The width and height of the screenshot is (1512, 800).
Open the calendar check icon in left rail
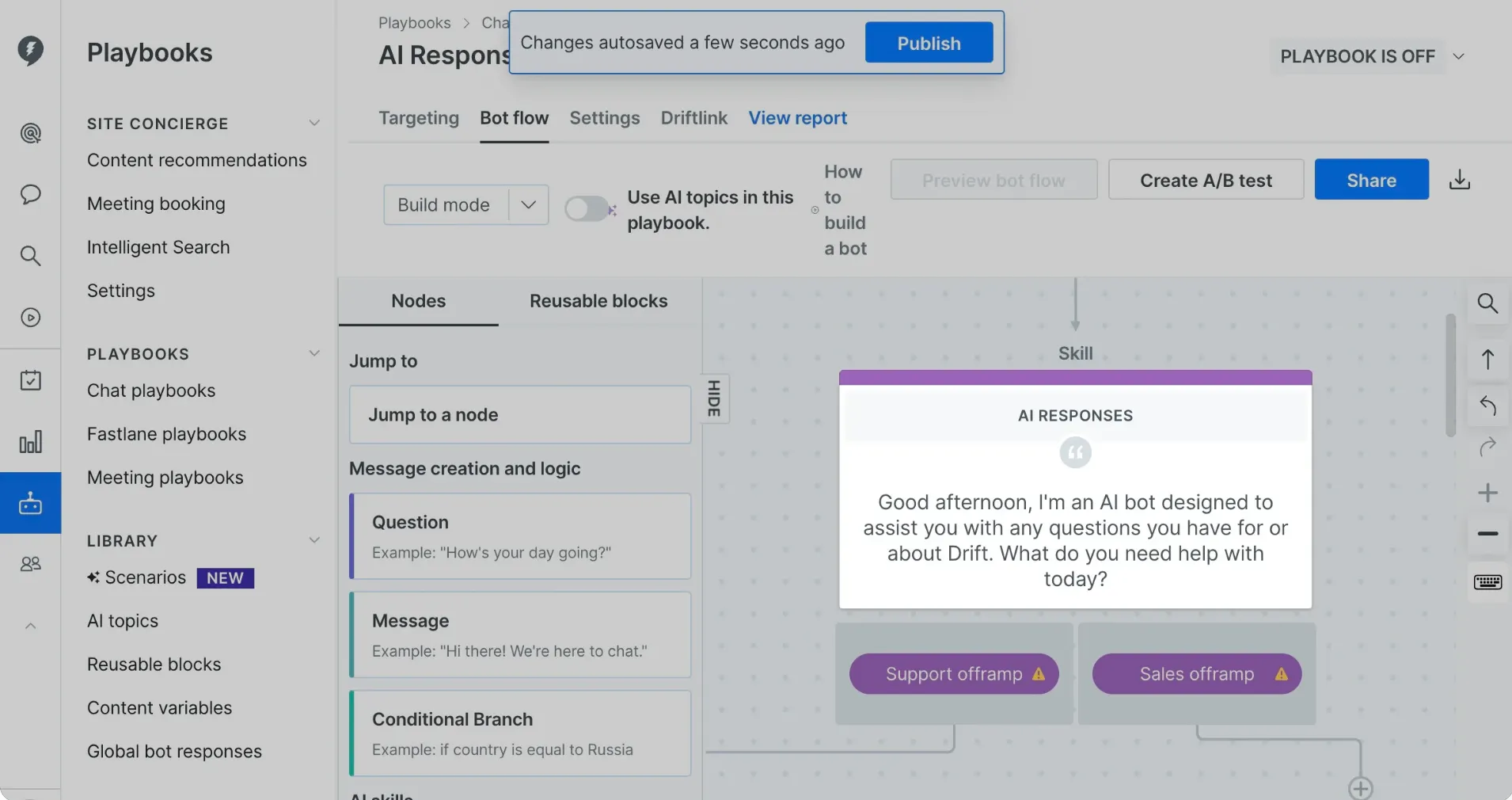coord(30,380)
